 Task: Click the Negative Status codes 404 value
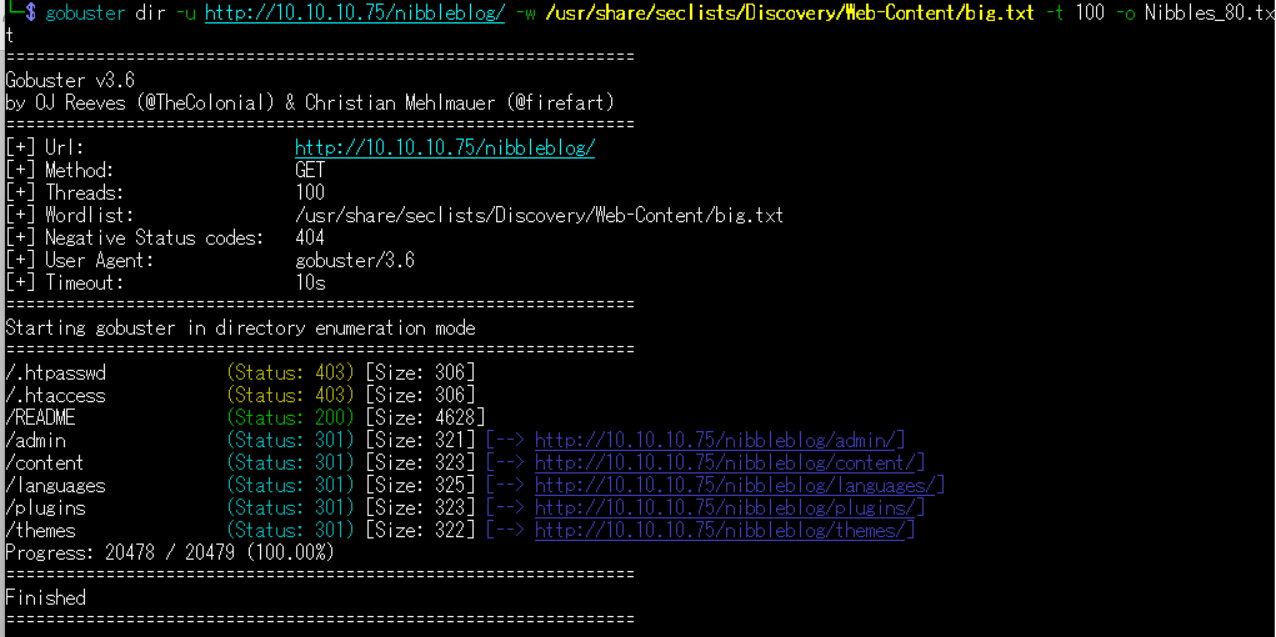pos(310,238)
